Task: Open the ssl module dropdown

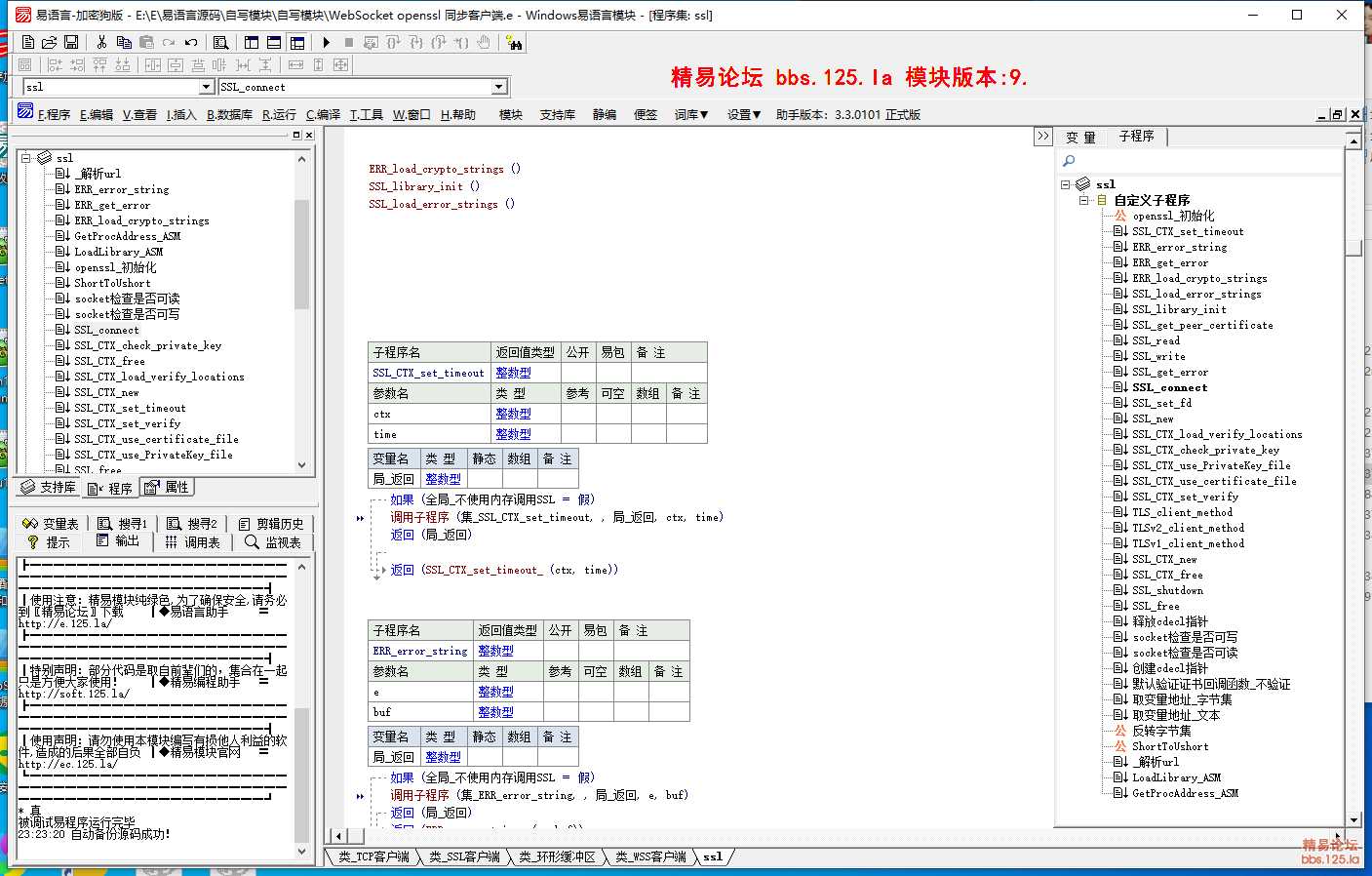Action: point(206,87)
